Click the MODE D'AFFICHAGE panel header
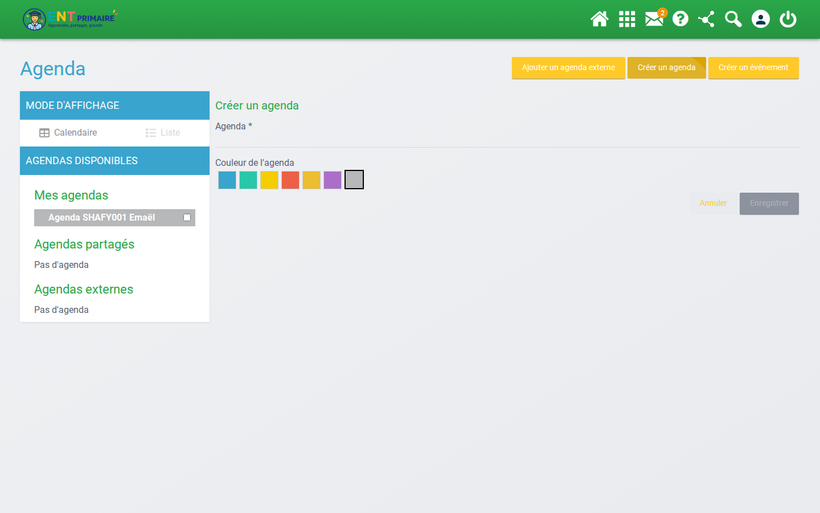820x513 pixels. tap(115, 106)
